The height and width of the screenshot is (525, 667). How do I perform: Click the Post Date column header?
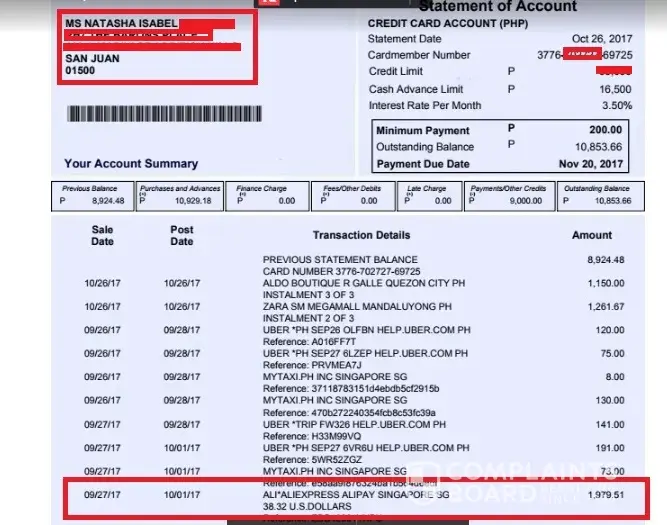tap(182, 235)
